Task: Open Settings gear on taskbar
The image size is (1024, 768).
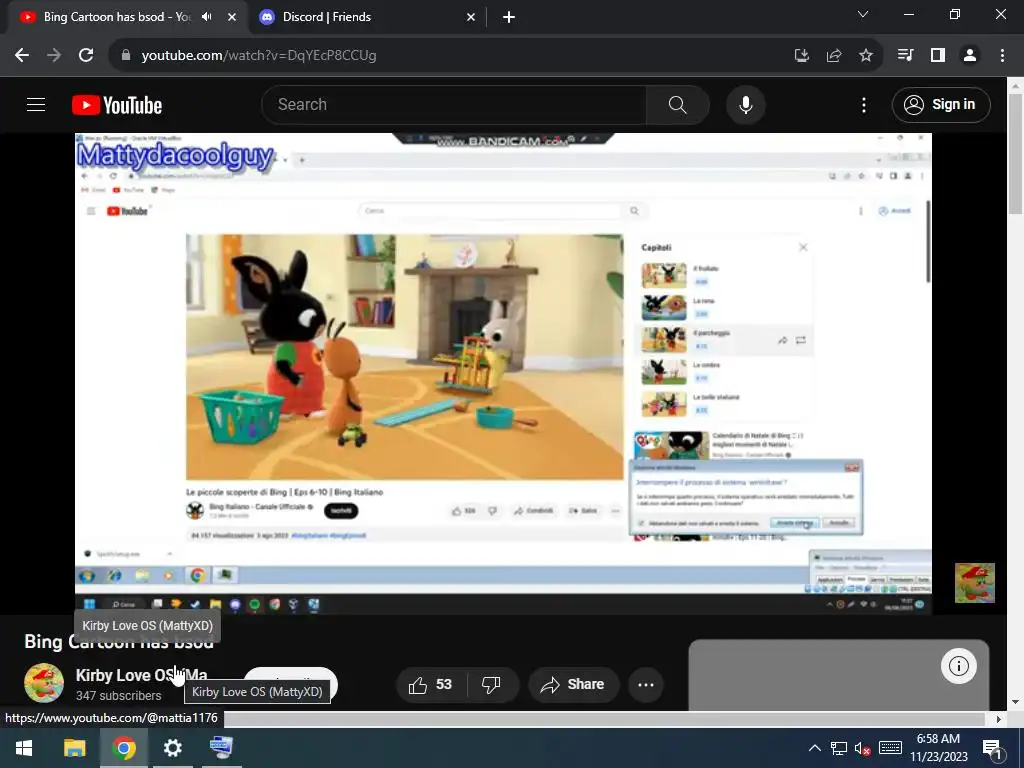Action: (x=172, y=748)
